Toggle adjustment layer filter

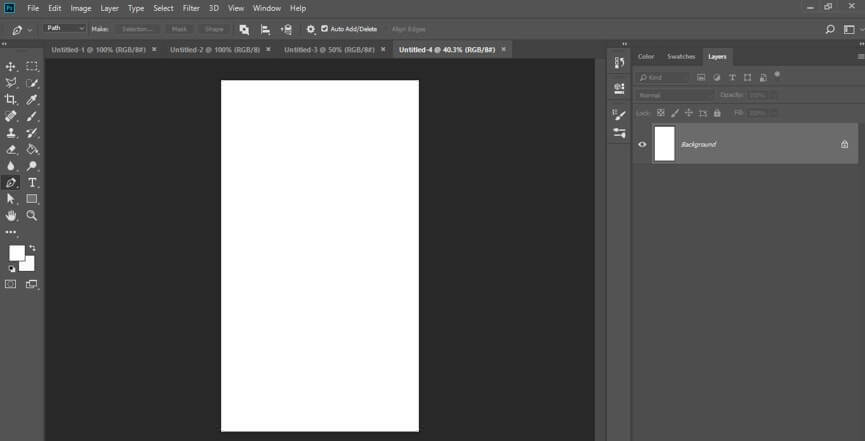click(717, 78)
